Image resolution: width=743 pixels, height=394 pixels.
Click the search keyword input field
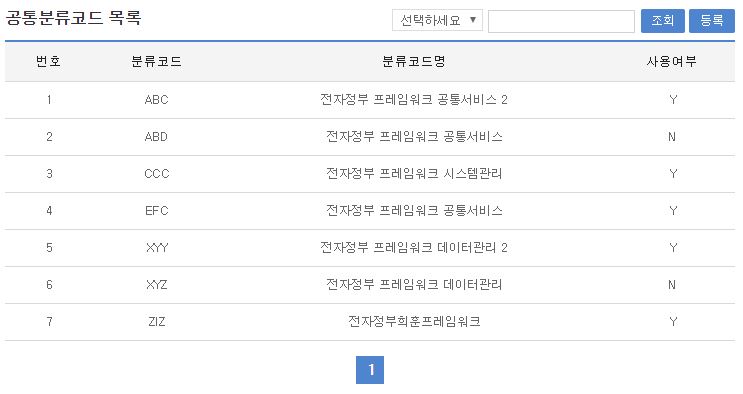(x=561, y=21)
